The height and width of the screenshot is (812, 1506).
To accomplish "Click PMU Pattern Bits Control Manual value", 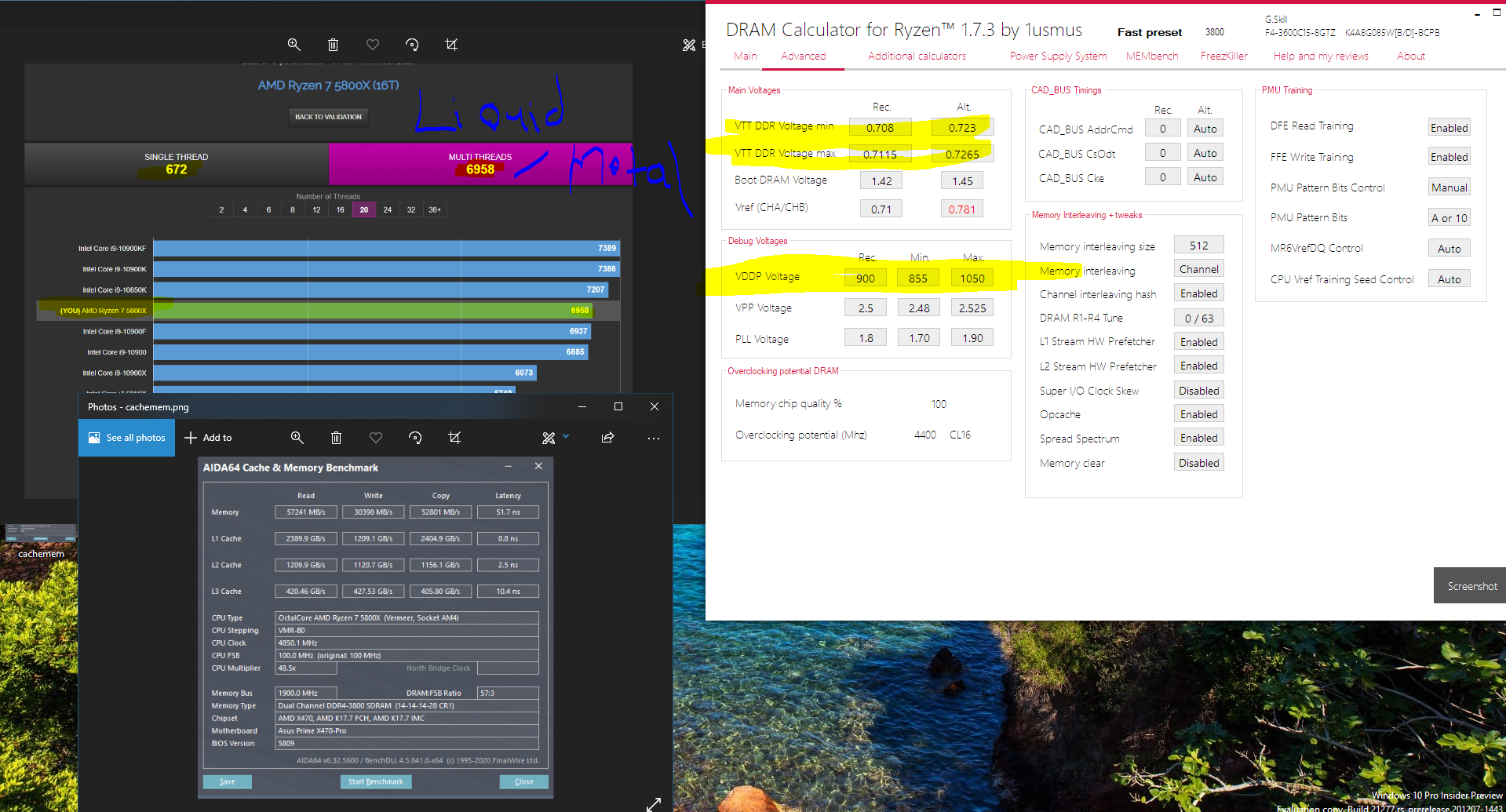I will click(1449, 188).
